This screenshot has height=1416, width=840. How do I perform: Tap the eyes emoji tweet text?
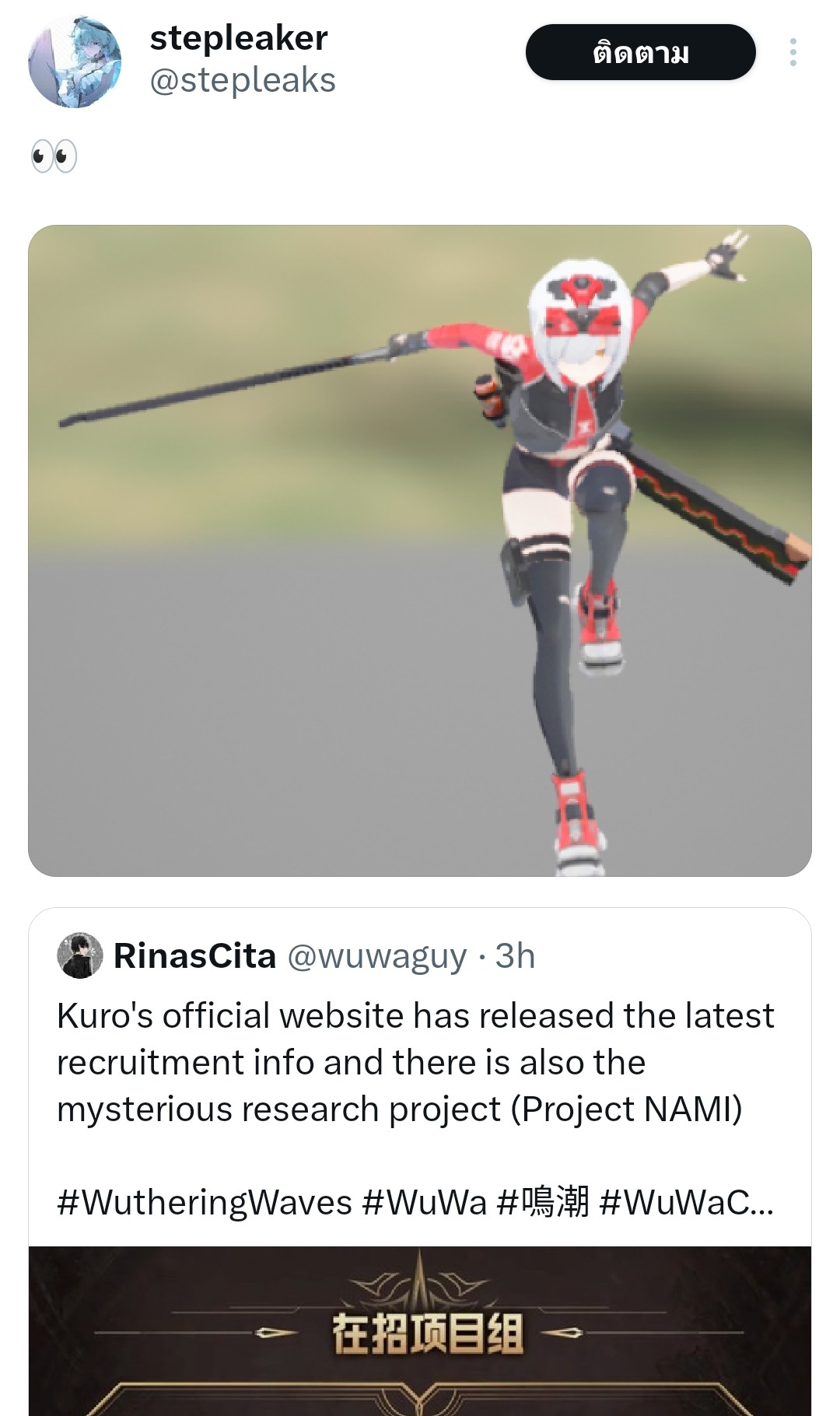tap(54, 156)
